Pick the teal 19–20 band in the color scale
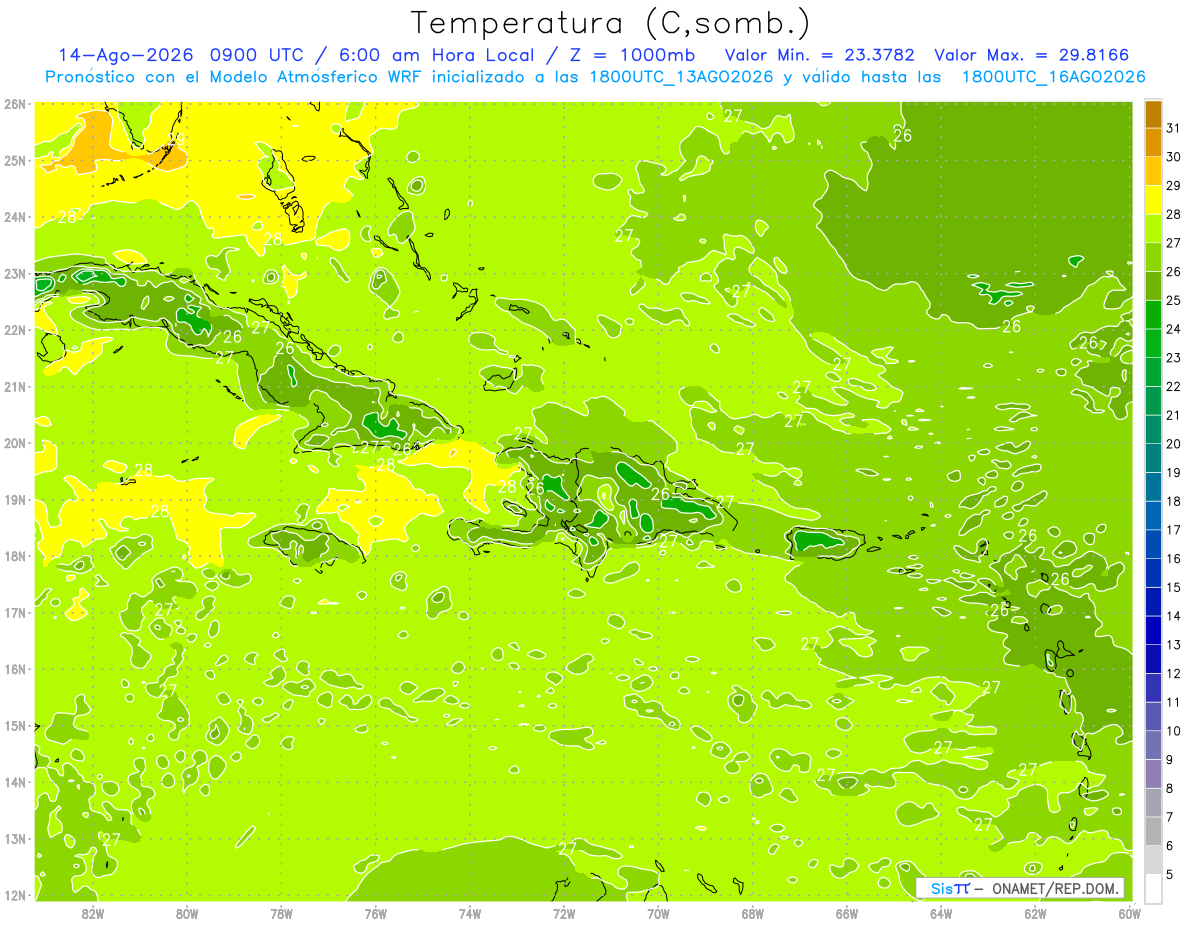Viewport: 1200px width, 927px height. pyautogui.click(x=1153, y=458)
